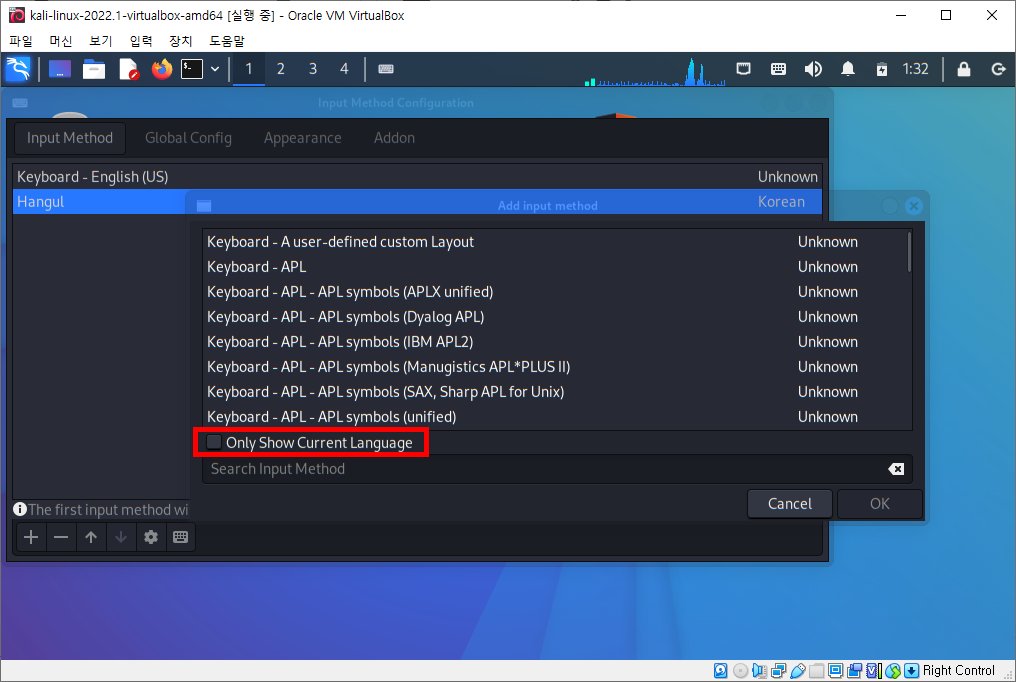Lock the screen with padlock icon
Screen dimensions: 1016x682
click(x=964, y=69)
